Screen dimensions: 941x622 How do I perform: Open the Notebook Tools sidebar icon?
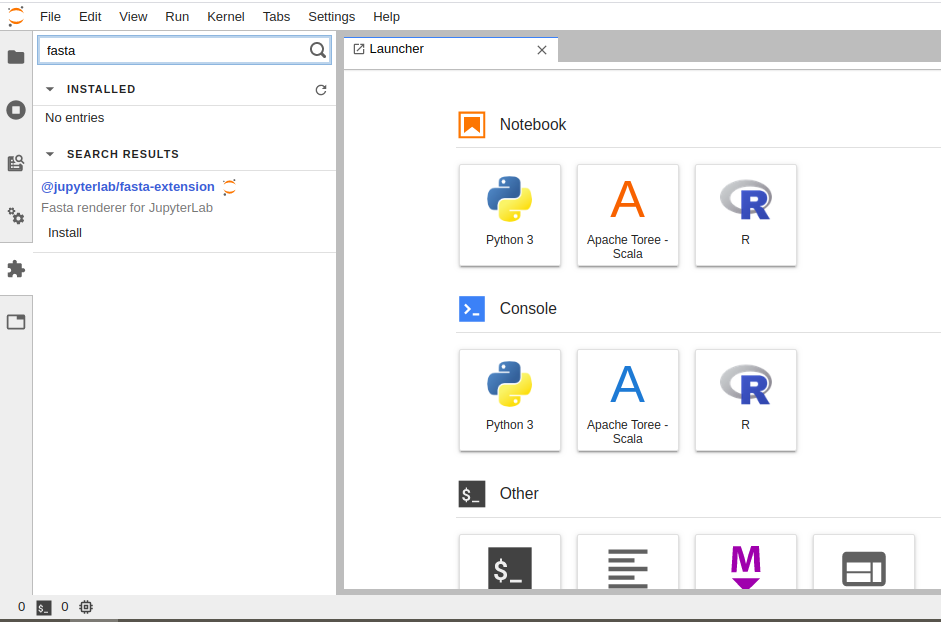(x=16, y=216)
